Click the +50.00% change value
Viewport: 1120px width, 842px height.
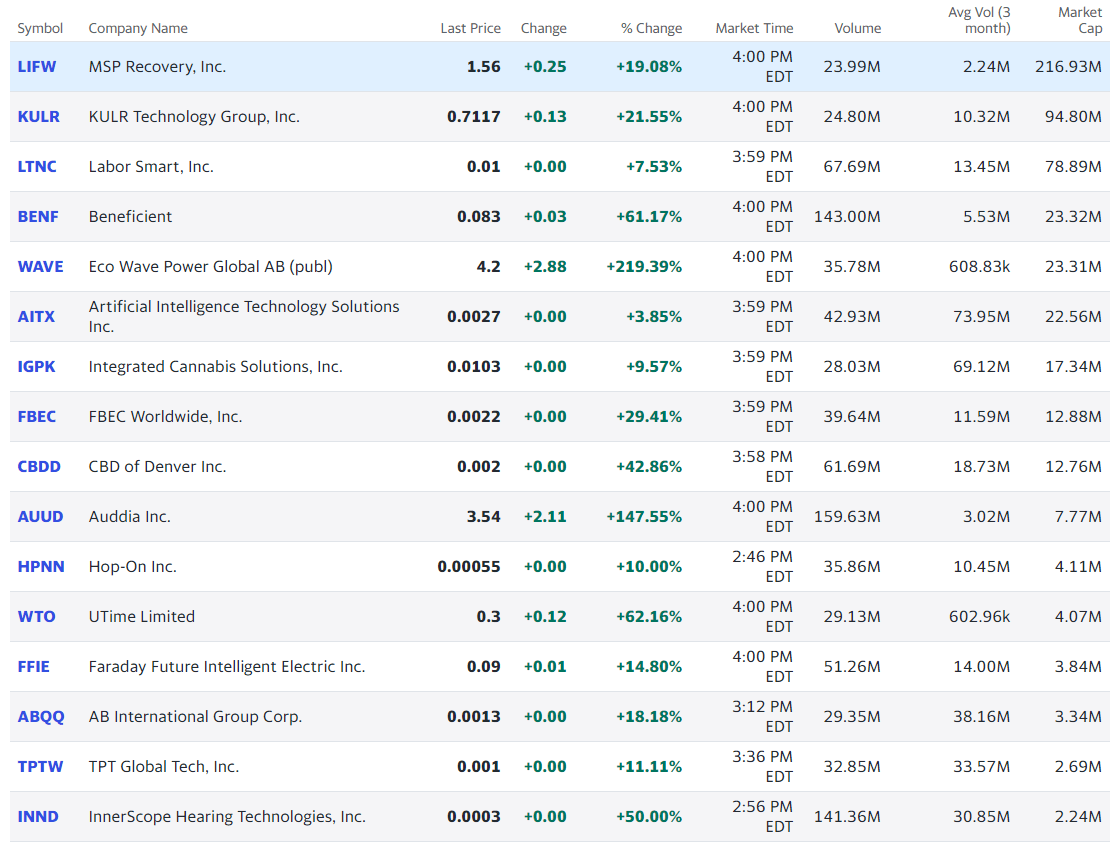649,816
